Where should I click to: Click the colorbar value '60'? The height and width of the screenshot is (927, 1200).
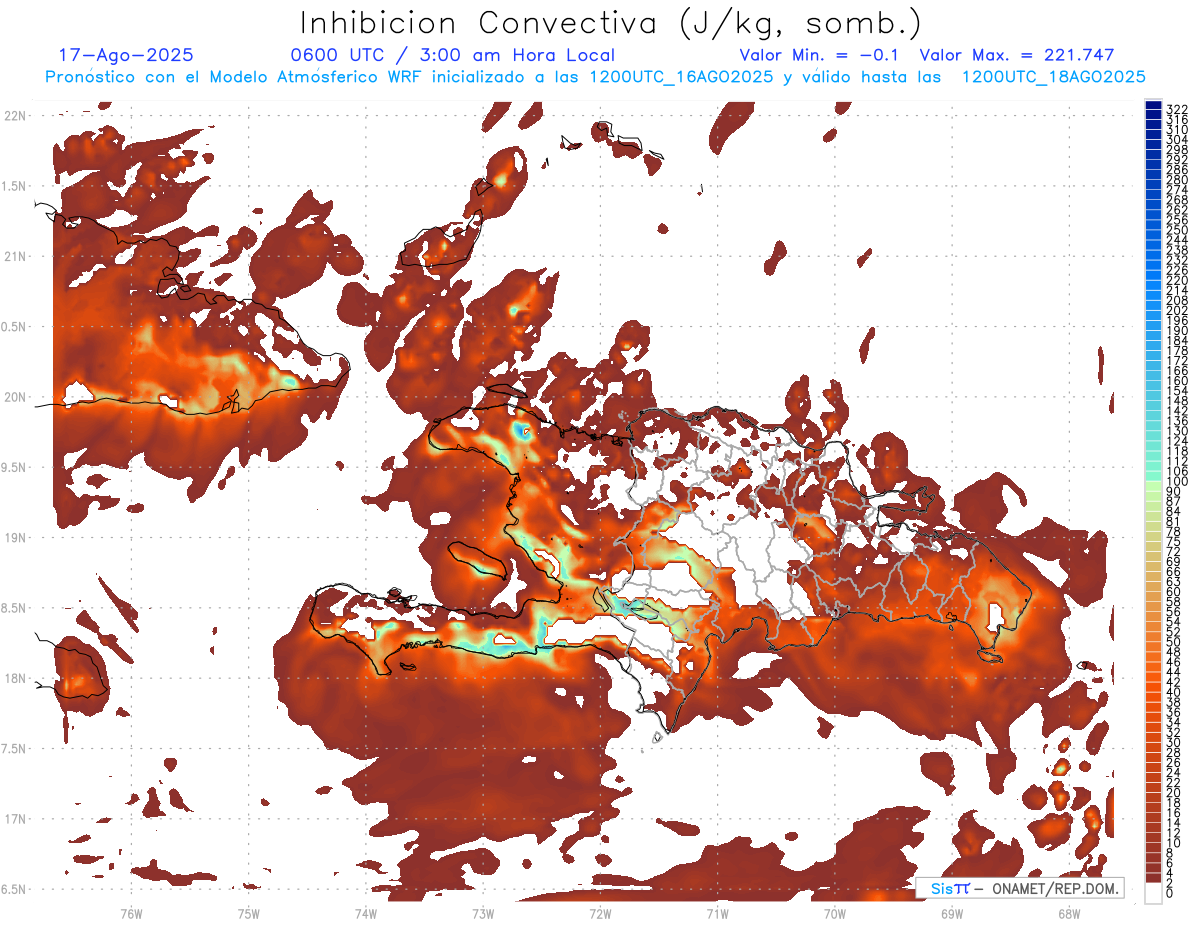(x=1173, y=592)
